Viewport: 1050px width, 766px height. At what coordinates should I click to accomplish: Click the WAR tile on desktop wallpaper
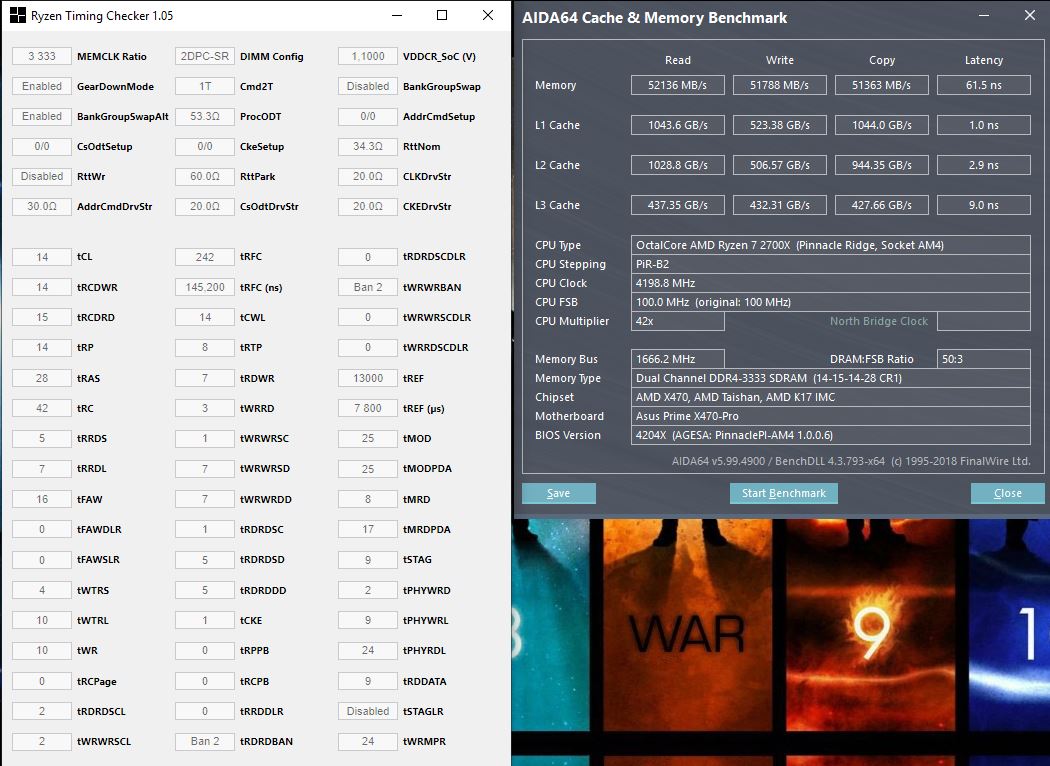(x=688, y=623)
